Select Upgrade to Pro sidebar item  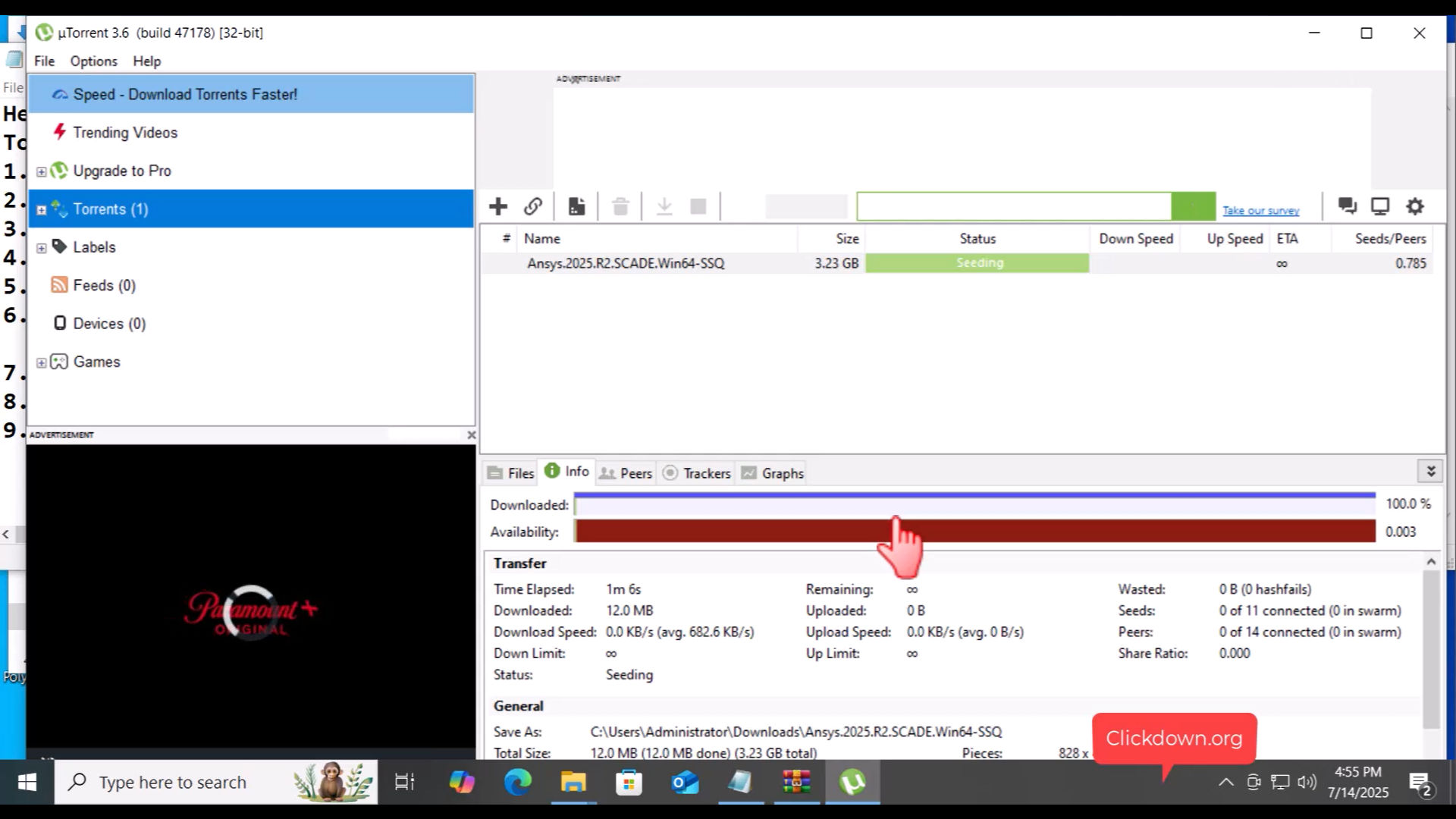click(122, 171)
